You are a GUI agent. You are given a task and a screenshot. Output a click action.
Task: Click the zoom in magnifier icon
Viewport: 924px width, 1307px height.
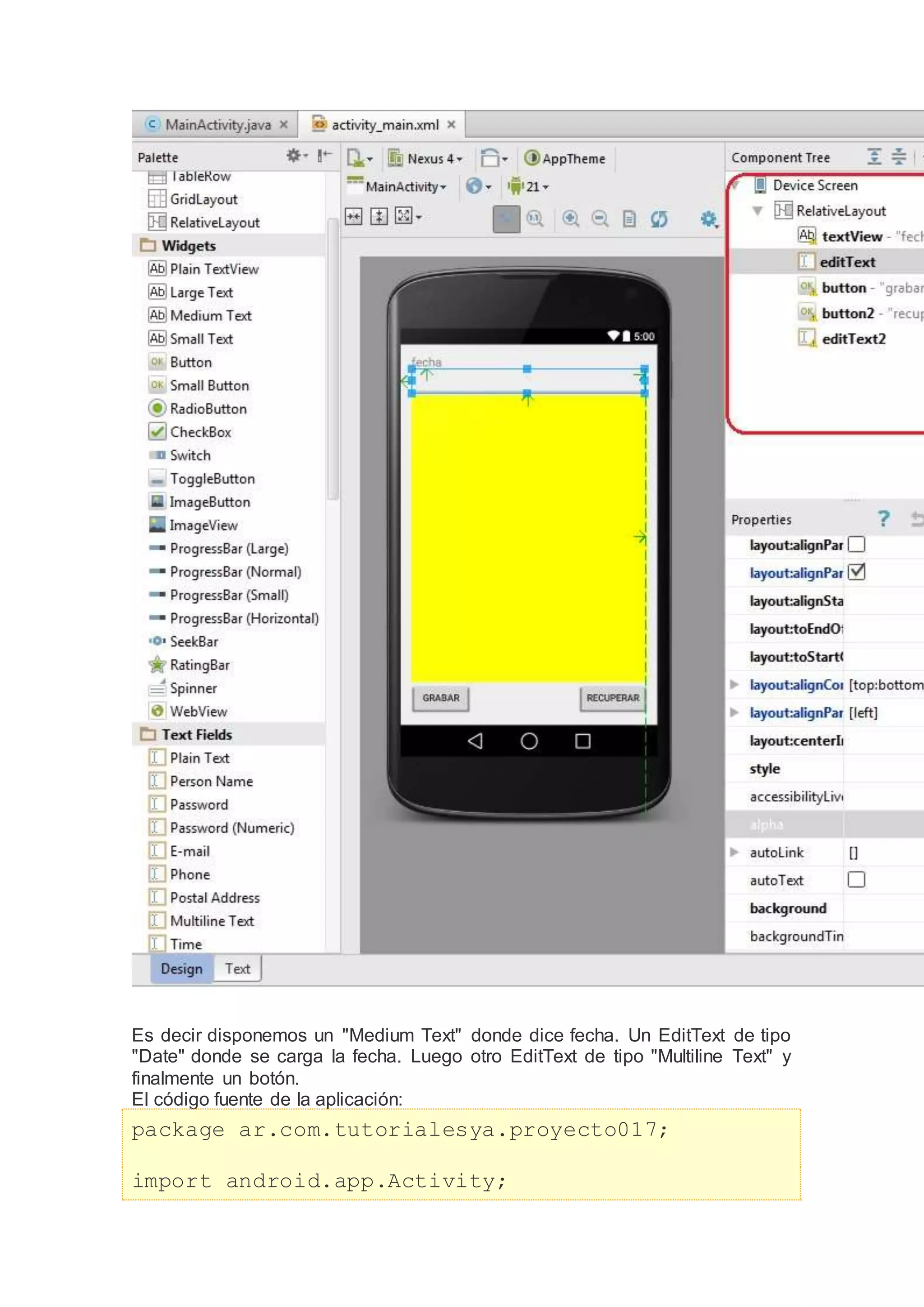570,218
